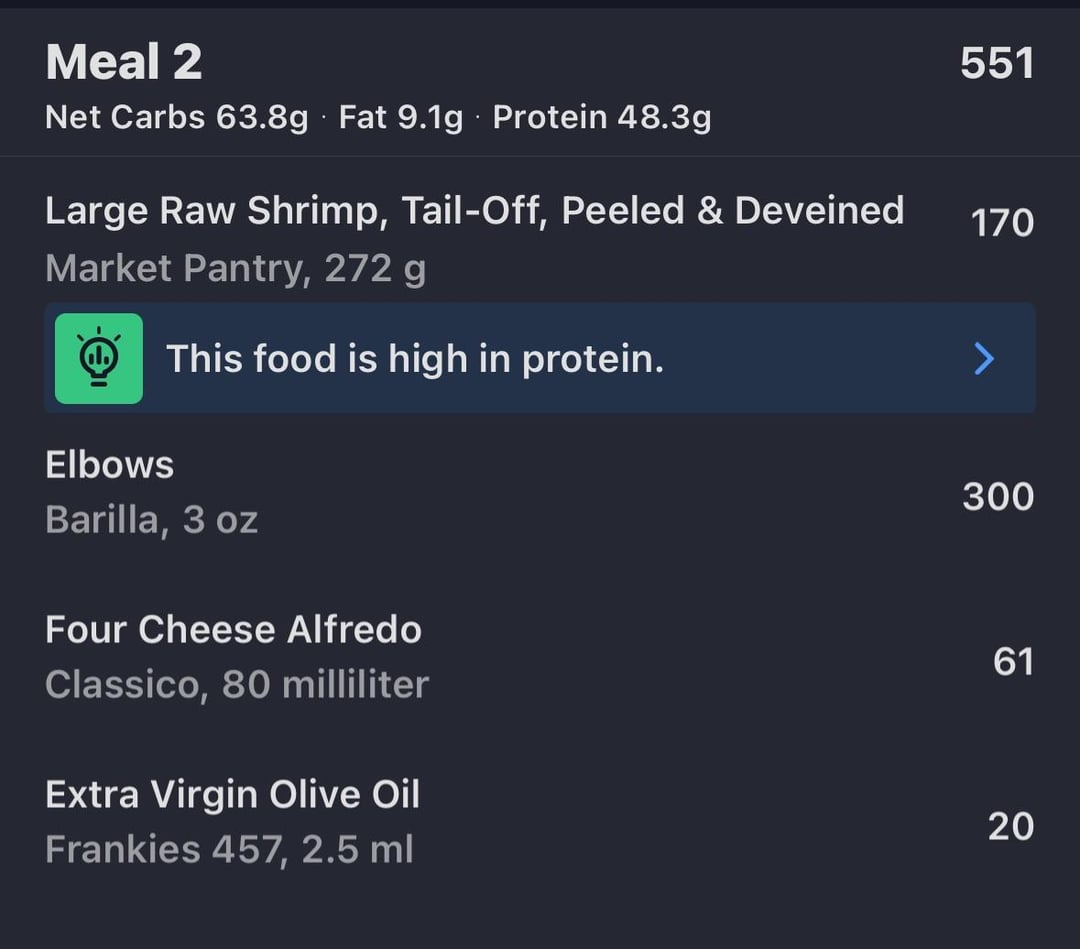The height and width of the screenshot is (949, 1080).
Task: Click the 20 calorie value for olive oil
Action: coord(1010,826)
